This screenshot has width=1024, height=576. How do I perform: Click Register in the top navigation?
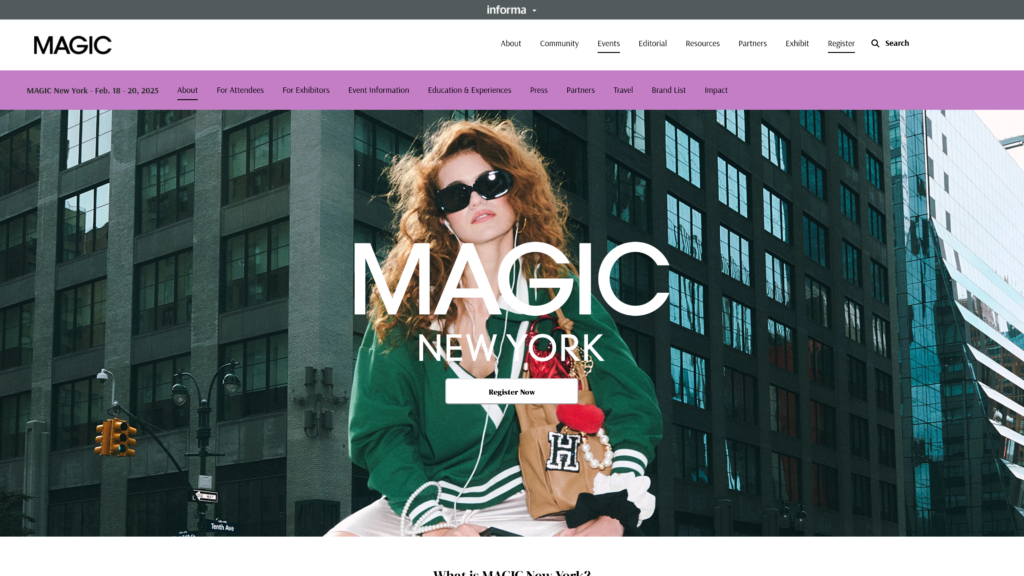pyautogui.click(x=841, y=43)
